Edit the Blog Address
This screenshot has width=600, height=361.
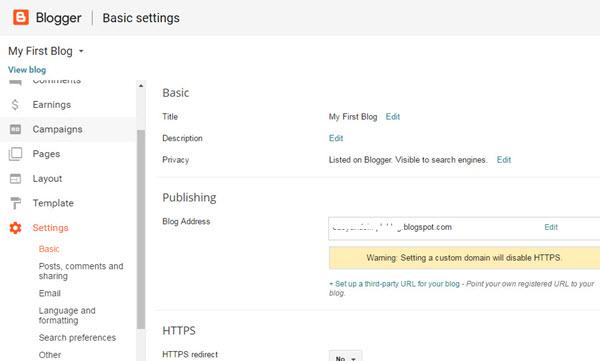tap(551, 227)
